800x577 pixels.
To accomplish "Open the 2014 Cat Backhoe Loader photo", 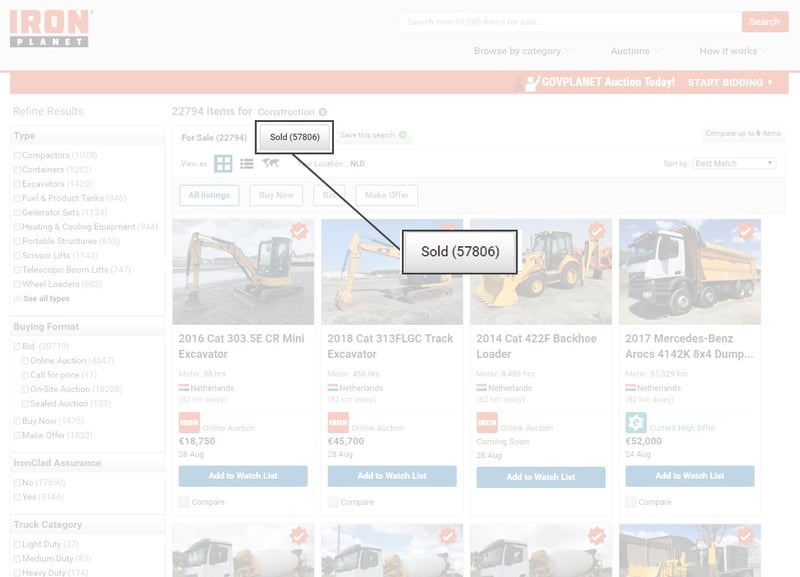I will pos(541,272).
